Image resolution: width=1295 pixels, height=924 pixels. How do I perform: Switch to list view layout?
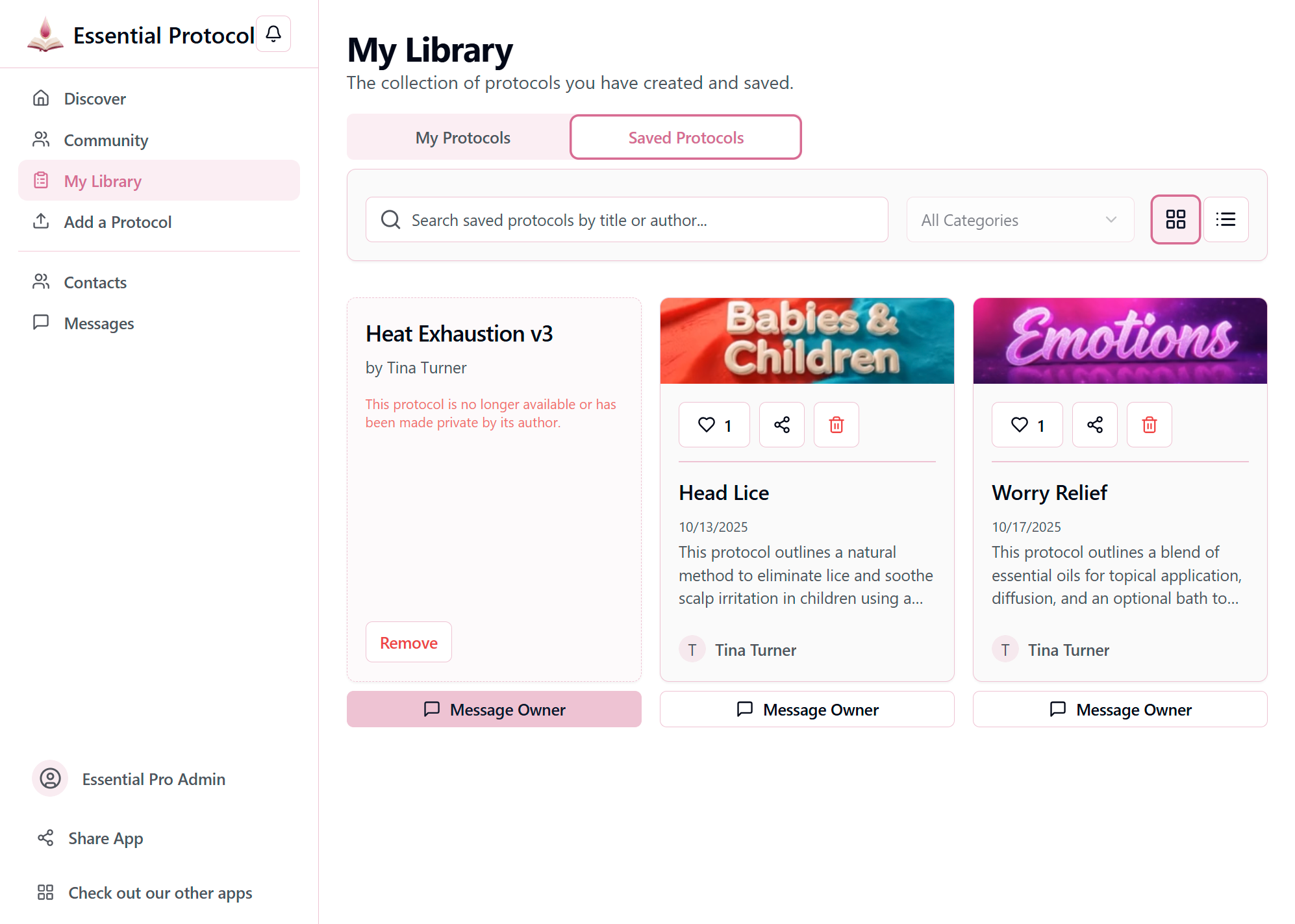click(x=1226, y=219)
